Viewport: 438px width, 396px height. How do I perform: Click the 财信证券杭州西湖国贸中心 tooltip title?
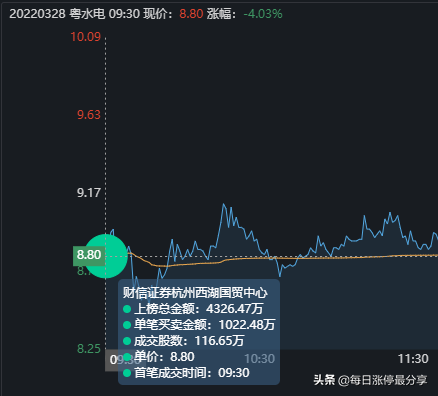(195, 293)
